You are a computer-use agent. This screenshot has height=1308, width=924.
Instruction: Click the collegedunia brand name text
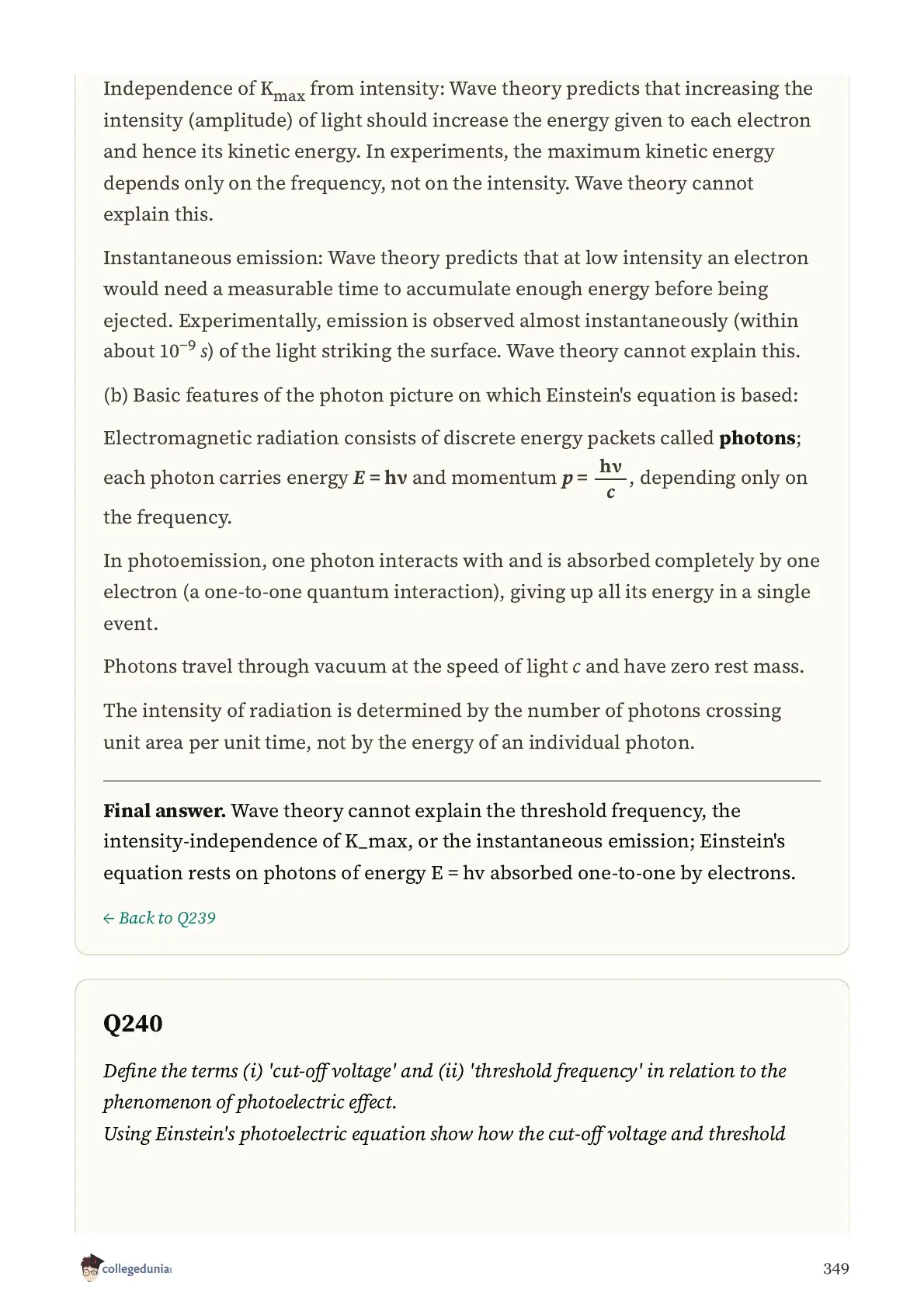[x=136, y=1270]
